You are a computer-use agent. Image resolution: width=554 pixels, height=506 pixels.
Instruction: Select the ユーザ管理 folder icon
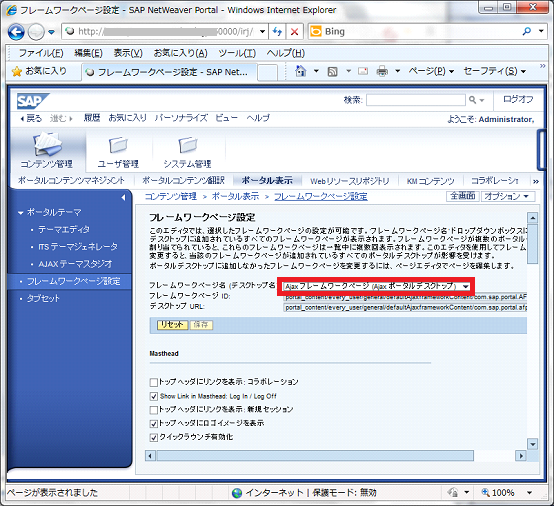pyautogui.click(x=118, y=145)
